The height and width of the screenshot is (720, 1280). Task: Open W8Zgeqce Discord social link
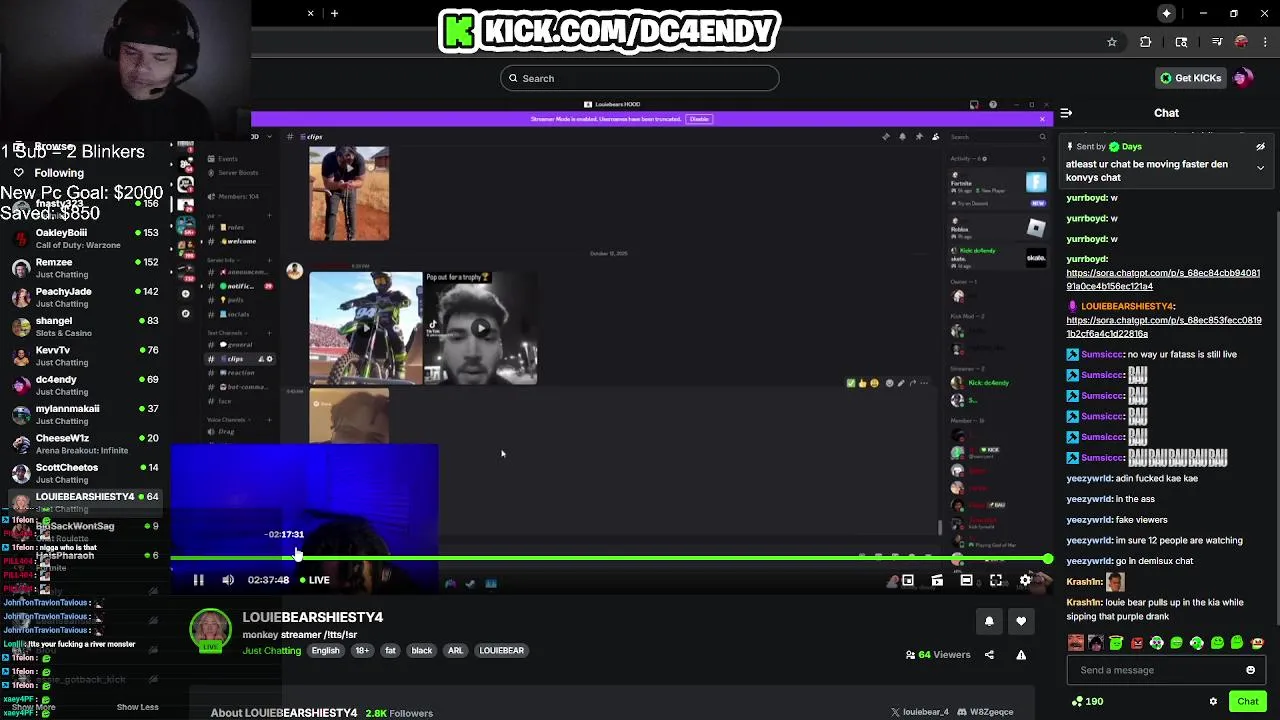985,712
